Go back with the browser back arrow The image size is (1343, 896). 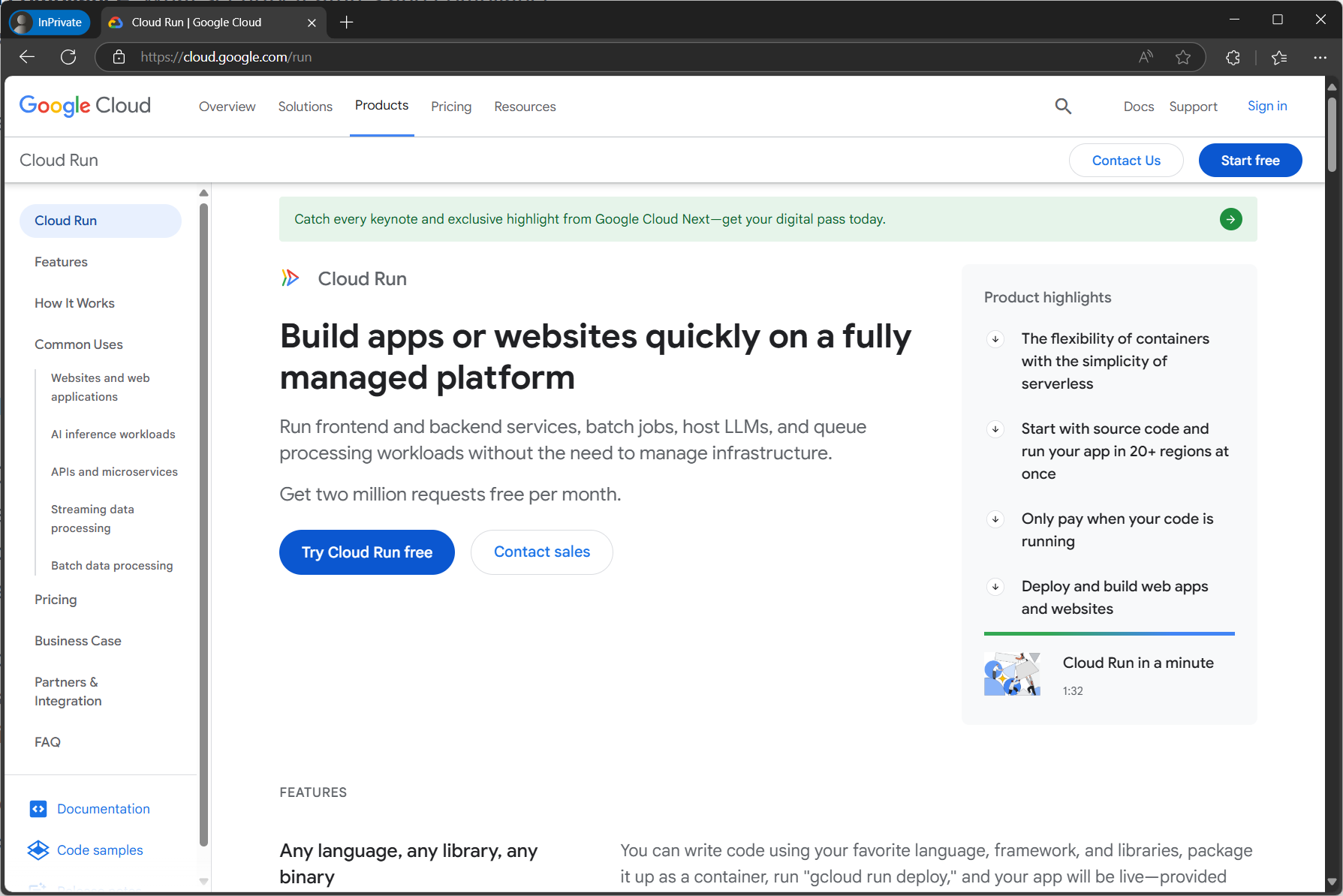26,56
